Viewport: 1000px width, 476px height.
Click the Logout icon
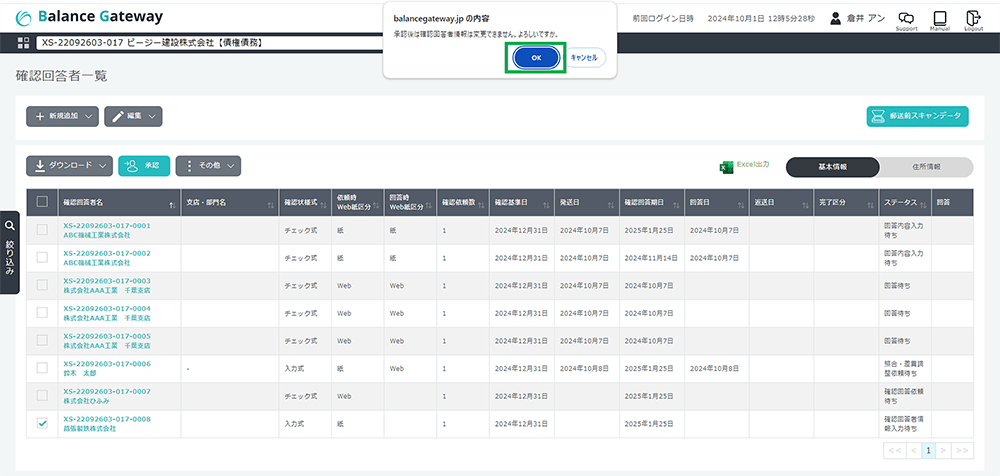coord(973,19)
